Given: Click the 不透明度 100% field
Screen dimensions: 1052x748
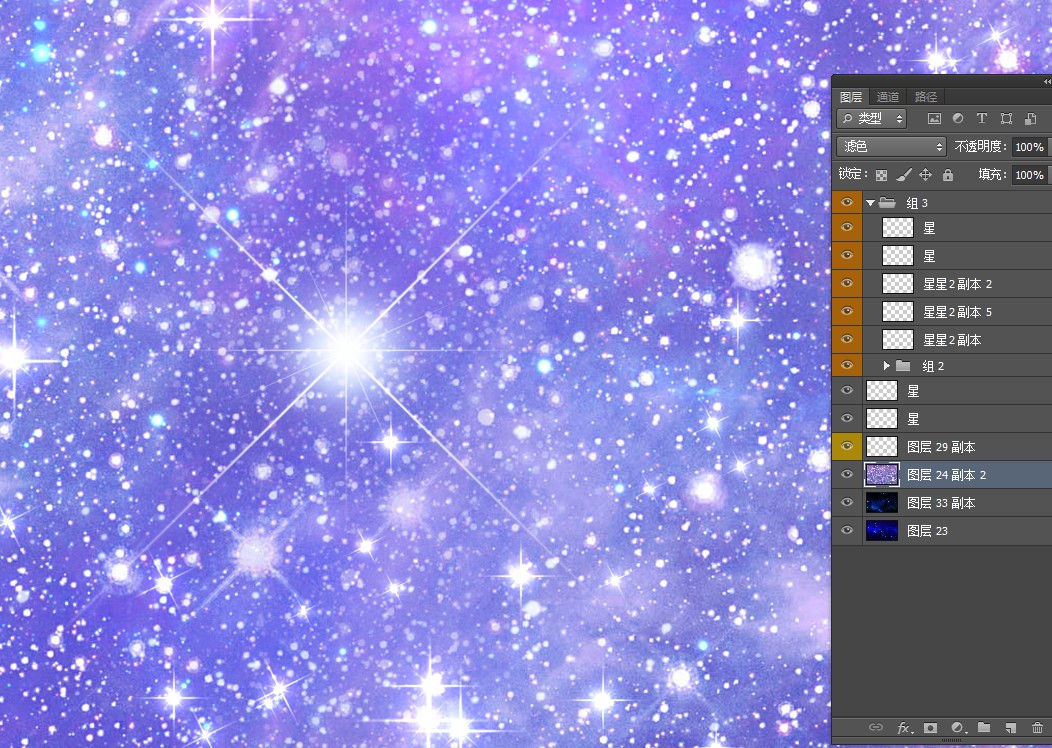Looking at the screenshot, I should point(1029,147).
